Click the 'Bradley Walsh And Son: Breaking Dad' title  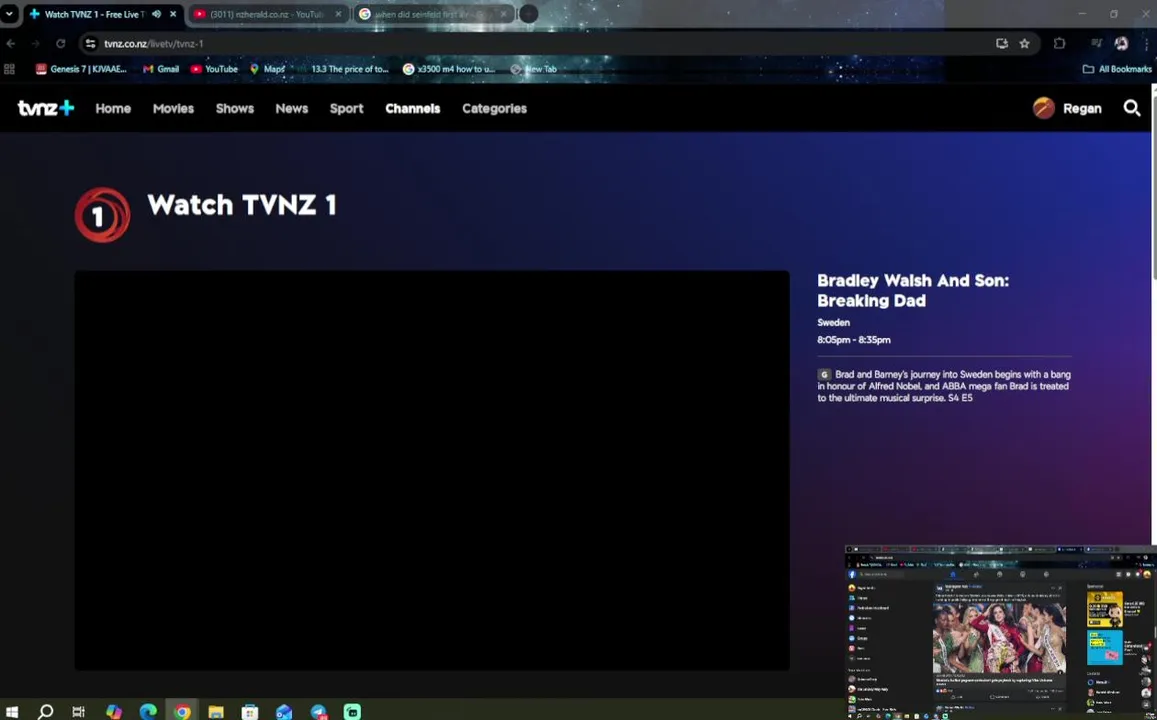tap(913, 290)
